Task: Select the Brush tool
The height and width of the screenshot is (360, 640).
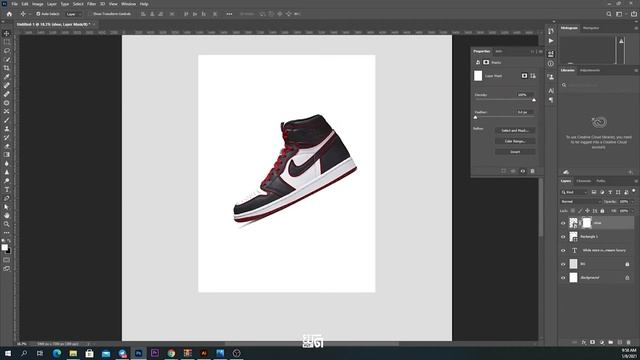Action: pos(7,120)
